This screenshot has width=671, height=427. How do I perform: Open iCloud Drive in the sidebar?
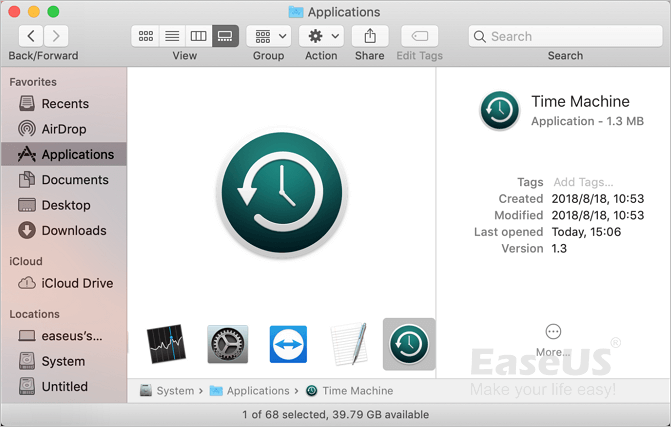[77, 283]
